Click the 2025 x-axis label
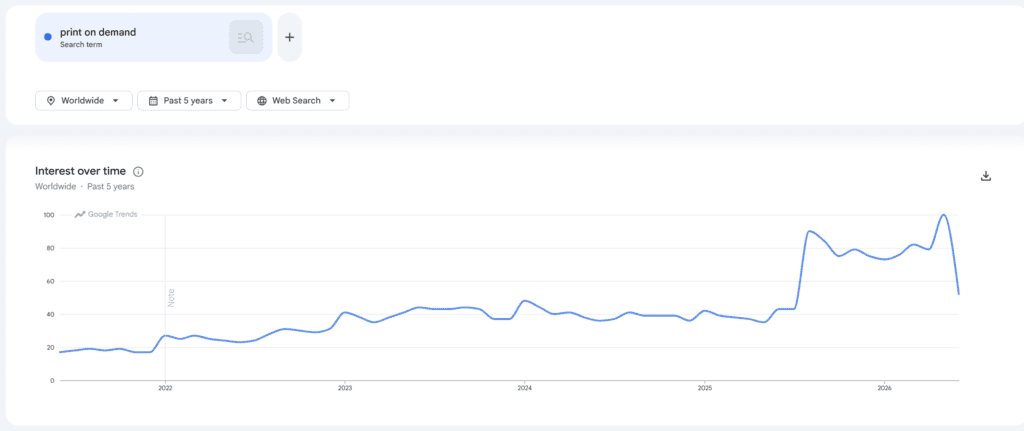 (704, 388)
